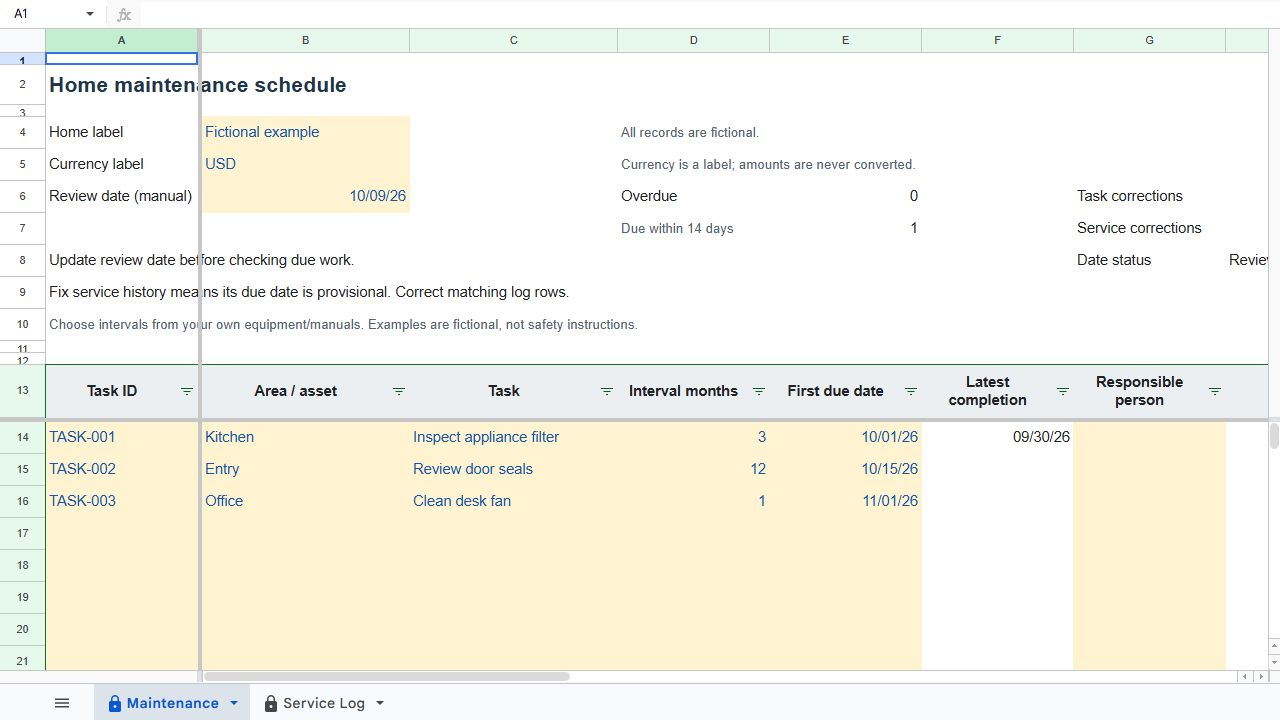Click the fx function icon
1280x720 pixels.
tap(124, 15)
